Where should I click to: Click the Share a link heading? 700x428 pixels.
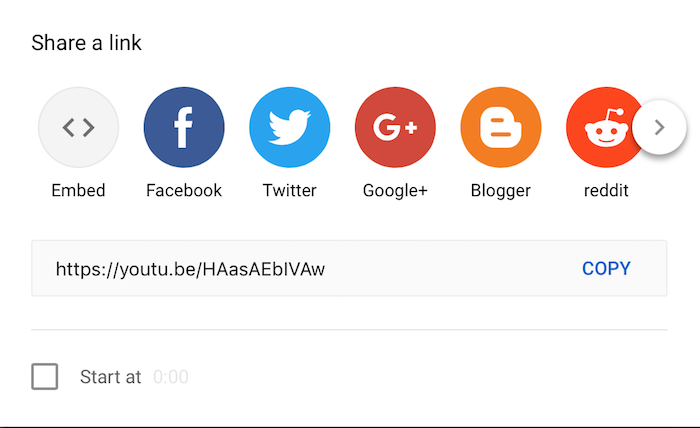87,43
